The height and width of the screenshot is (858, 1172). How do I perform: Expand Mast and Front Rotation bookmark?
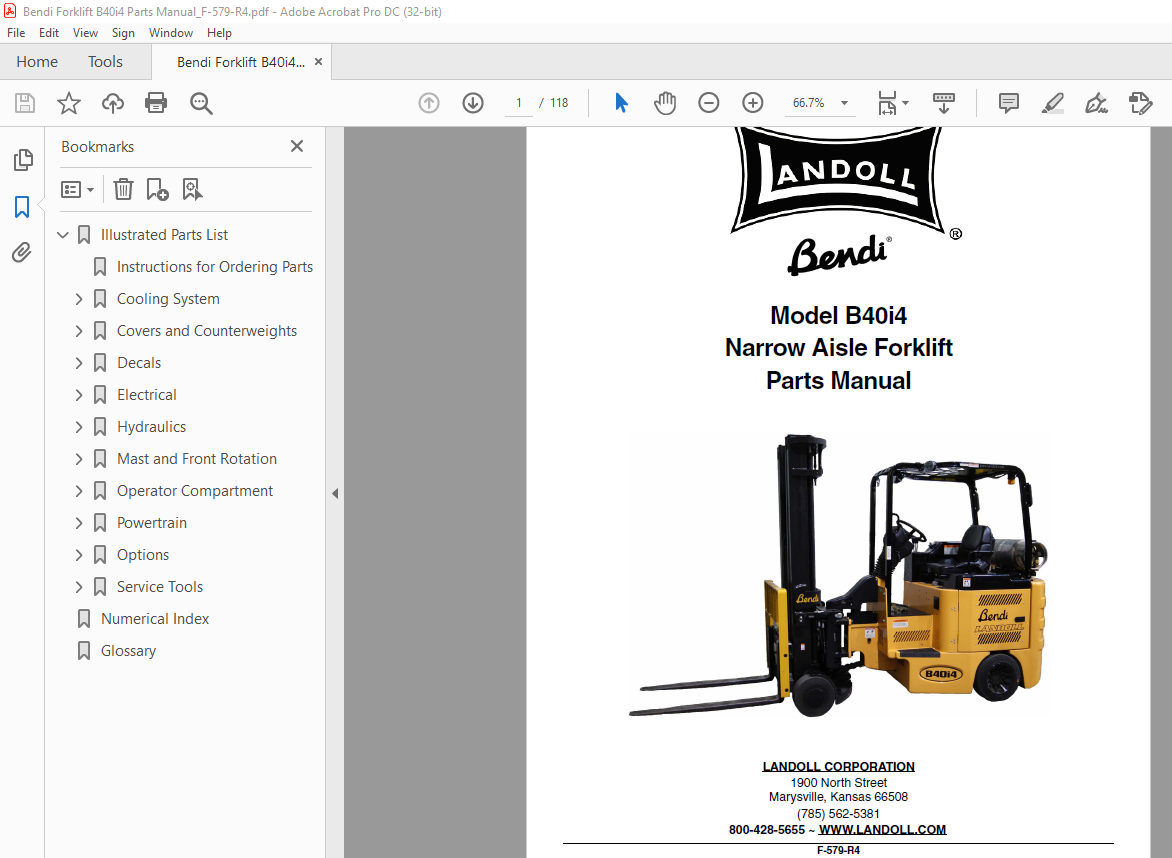78,459
